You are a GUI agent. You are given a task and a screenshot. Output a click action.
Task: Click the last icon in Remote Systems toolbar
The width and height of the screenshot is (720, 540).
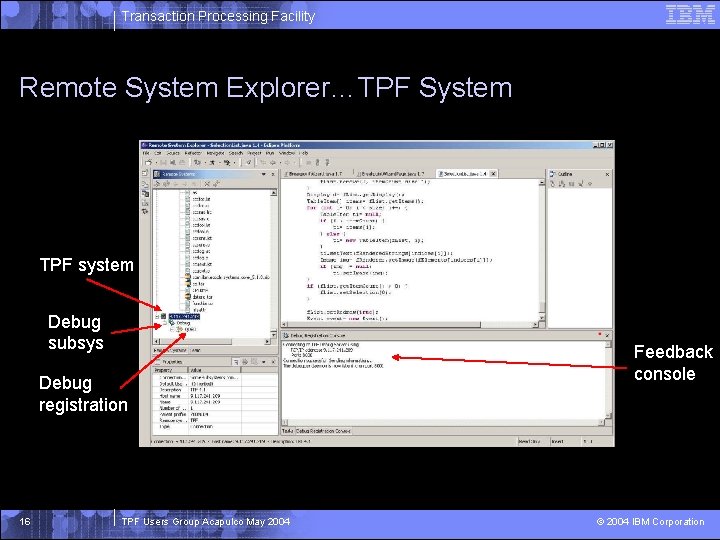point(216,184)
